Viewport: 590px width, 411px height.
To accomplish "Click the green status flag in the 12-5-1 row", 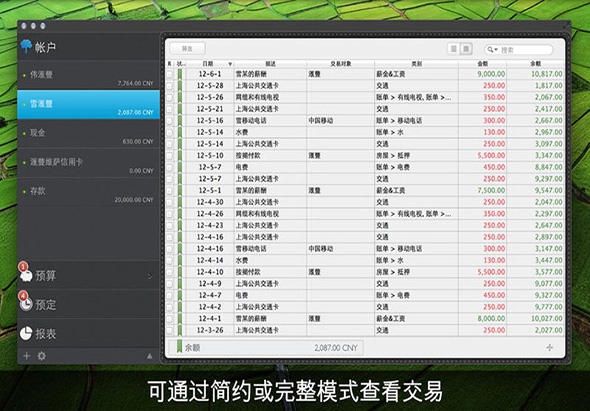I will point(180,190).
